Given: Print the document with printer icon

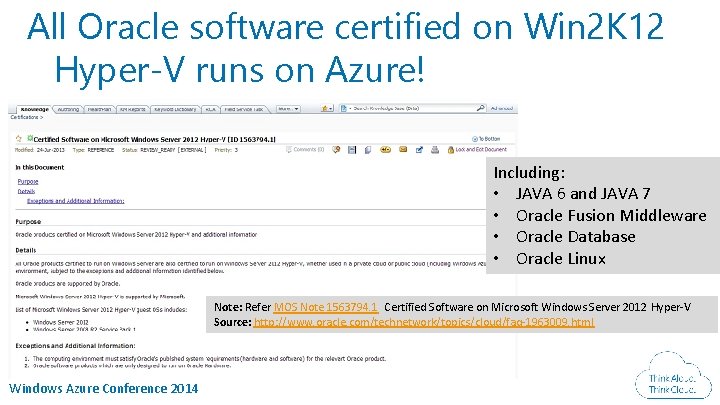Looking at the screenshot, I should [435, 150].
